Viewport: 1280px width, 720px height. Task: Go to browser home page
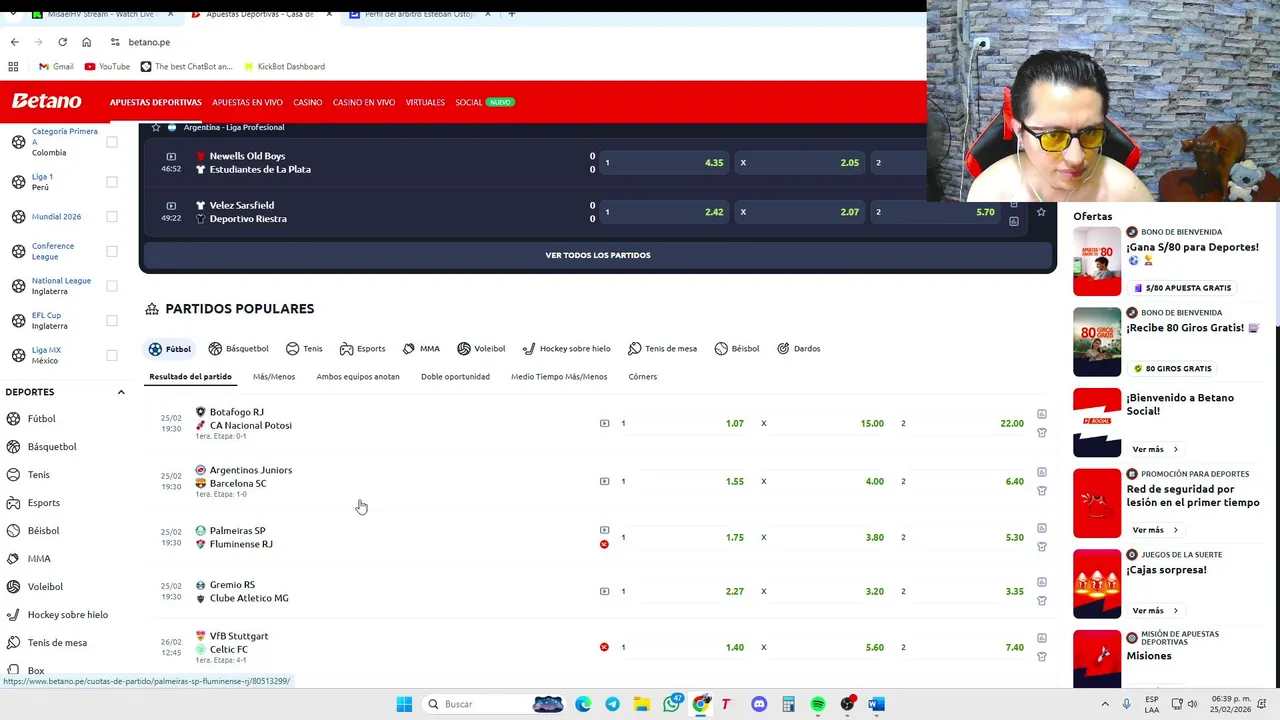(86, 42)
